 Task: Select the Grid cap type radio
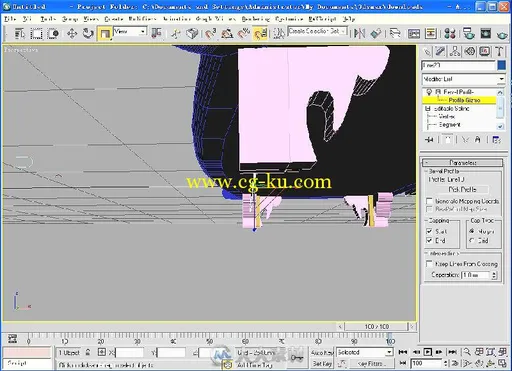(x=472, y=240)
